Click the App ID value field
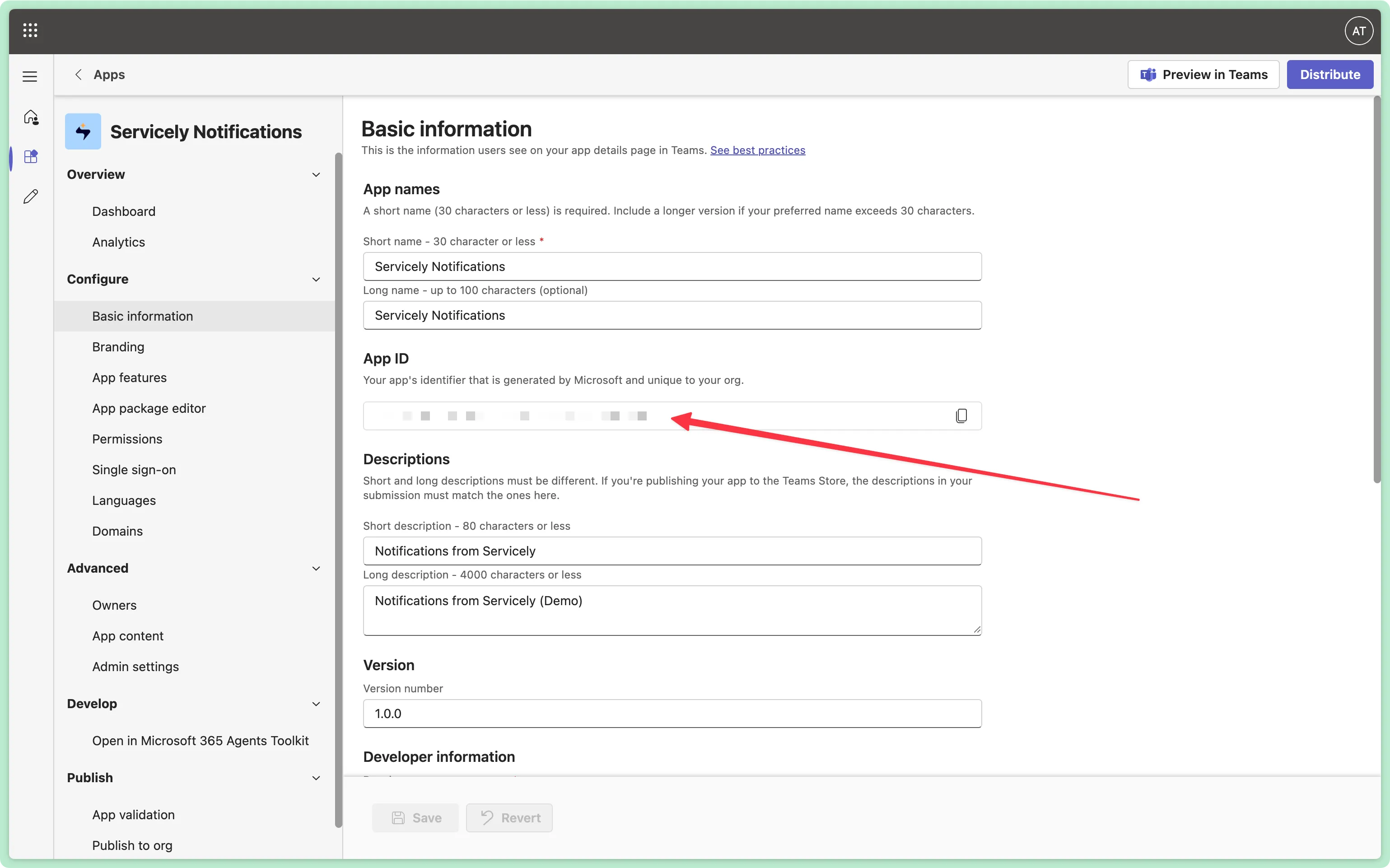The height and width of the screenshot is (868, 1390). 672,415
